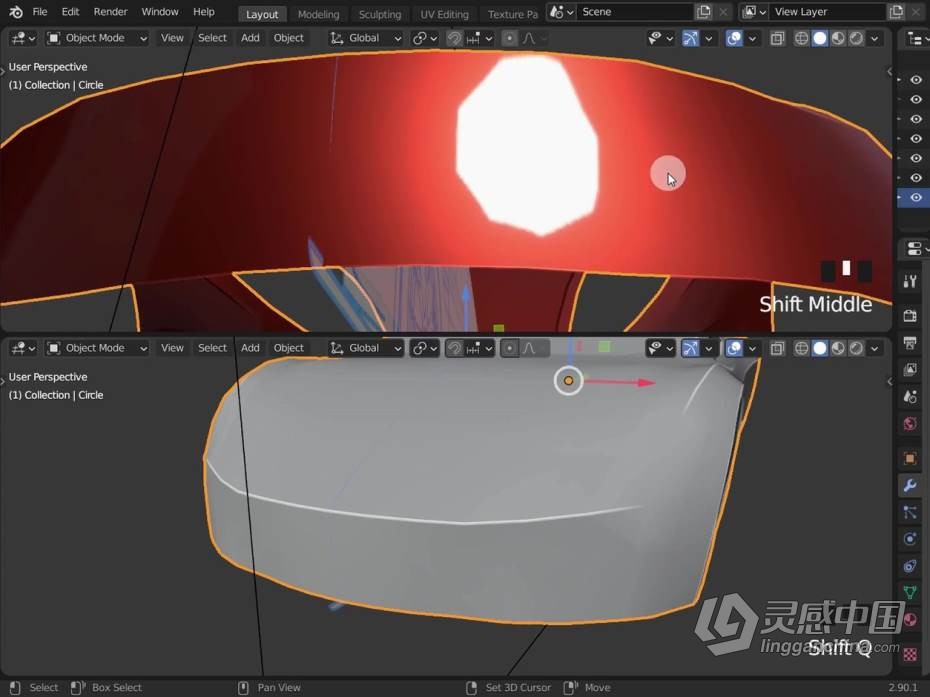Open Object menu in bottom viewport header

pyautogui.click(x=289, y=348)
